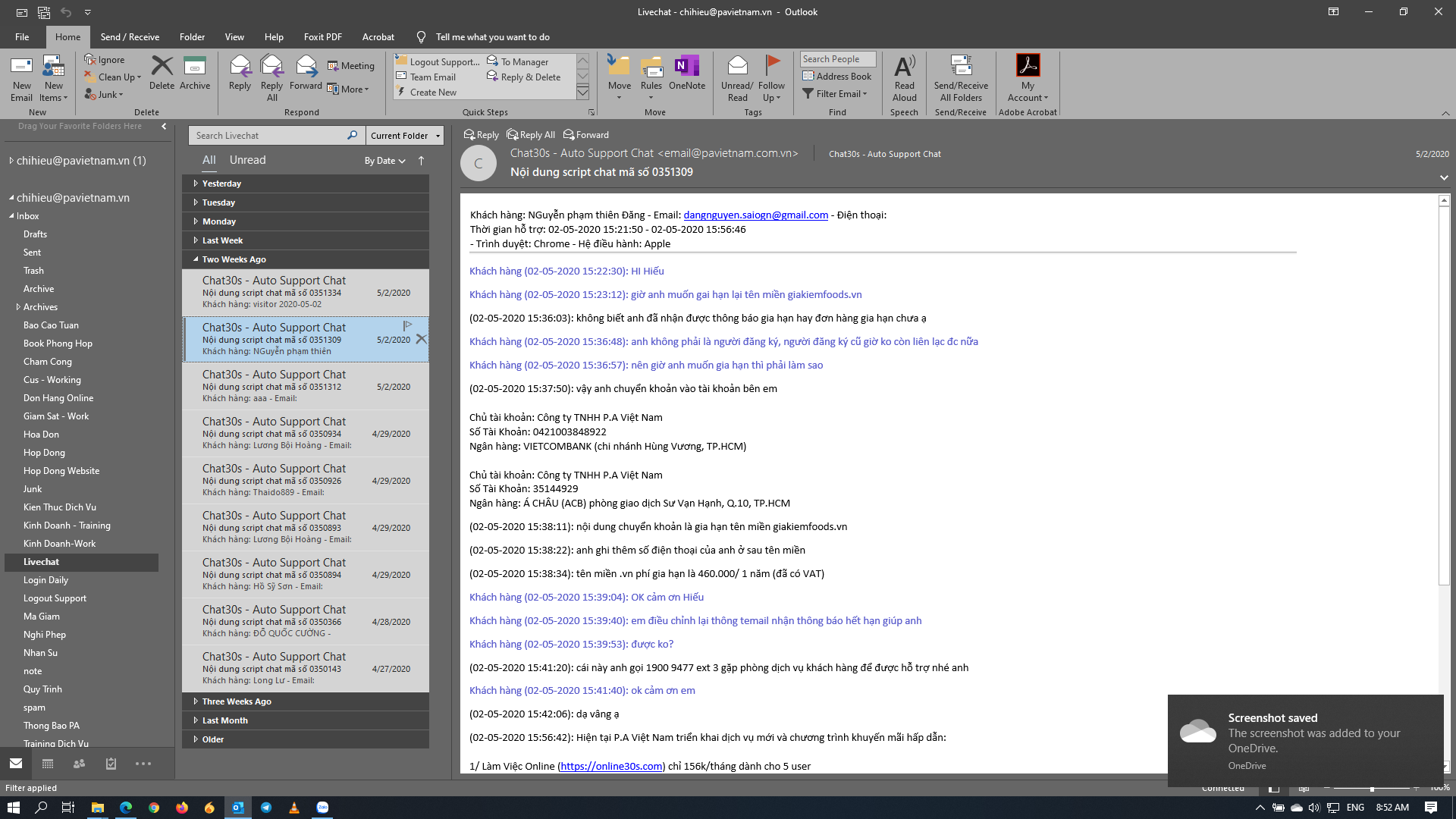Collapse the folder pane arrow

(x=164, y=127)
